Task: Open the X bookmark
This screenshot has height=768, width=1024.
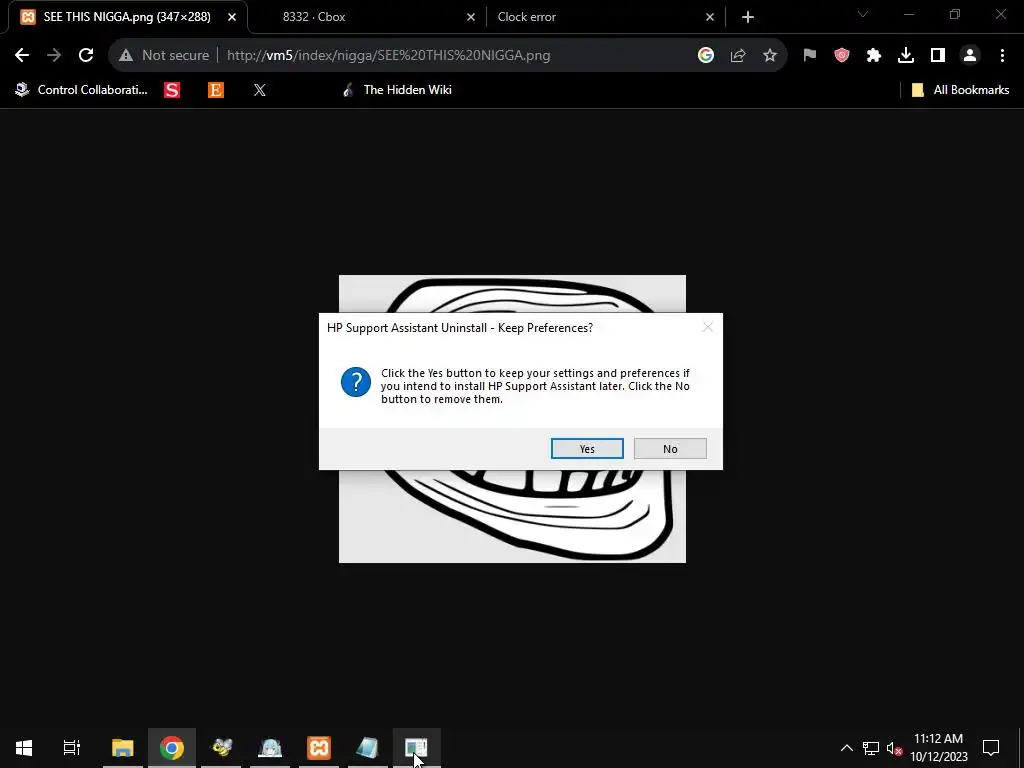Action: (x=260, y=90)
